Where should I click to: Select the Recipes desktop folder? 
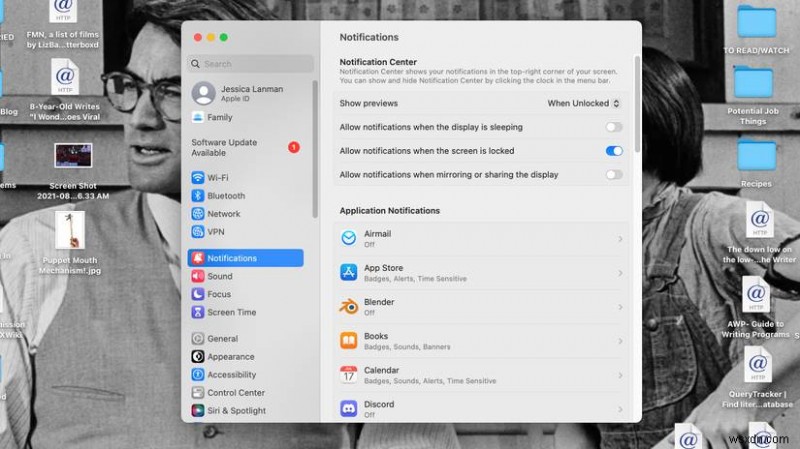pyautogui.click(x=757, y=155)
